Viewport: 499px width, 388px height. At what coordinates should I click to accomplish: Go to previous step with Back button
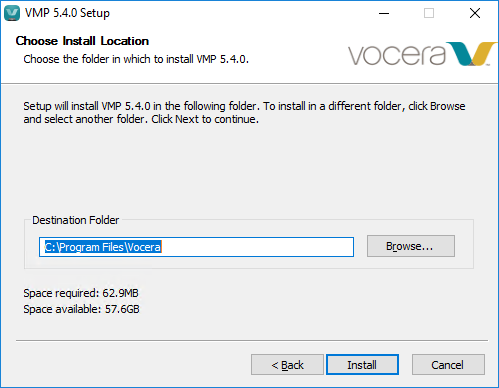point(287,365)
